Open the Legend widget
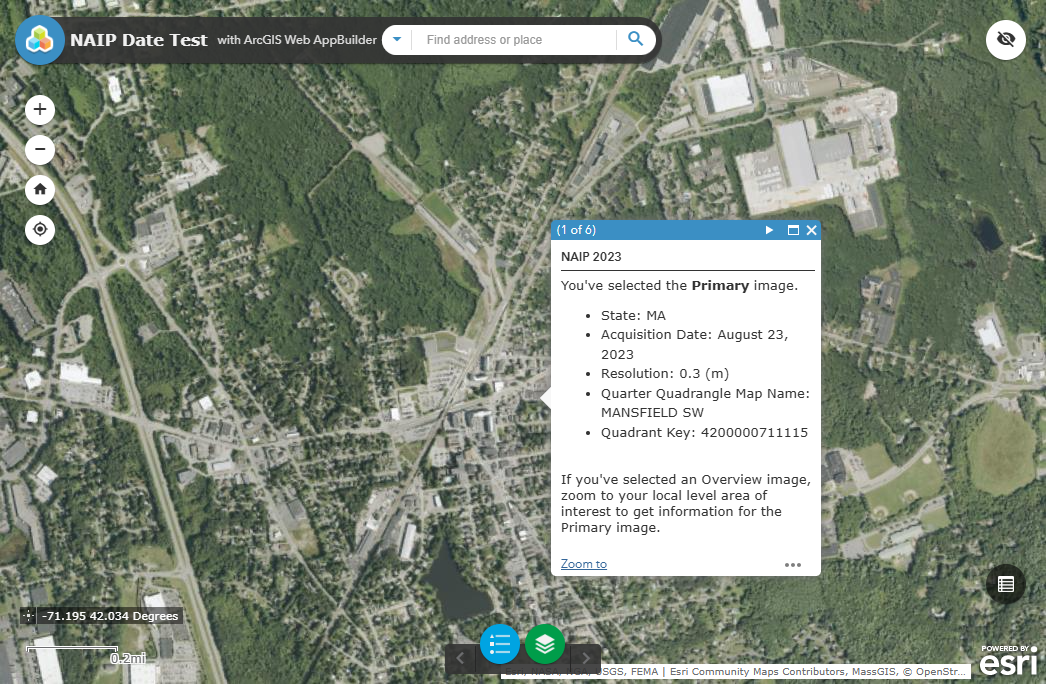The width and height of the screenshot is (1046, 684). click(499, 644)
